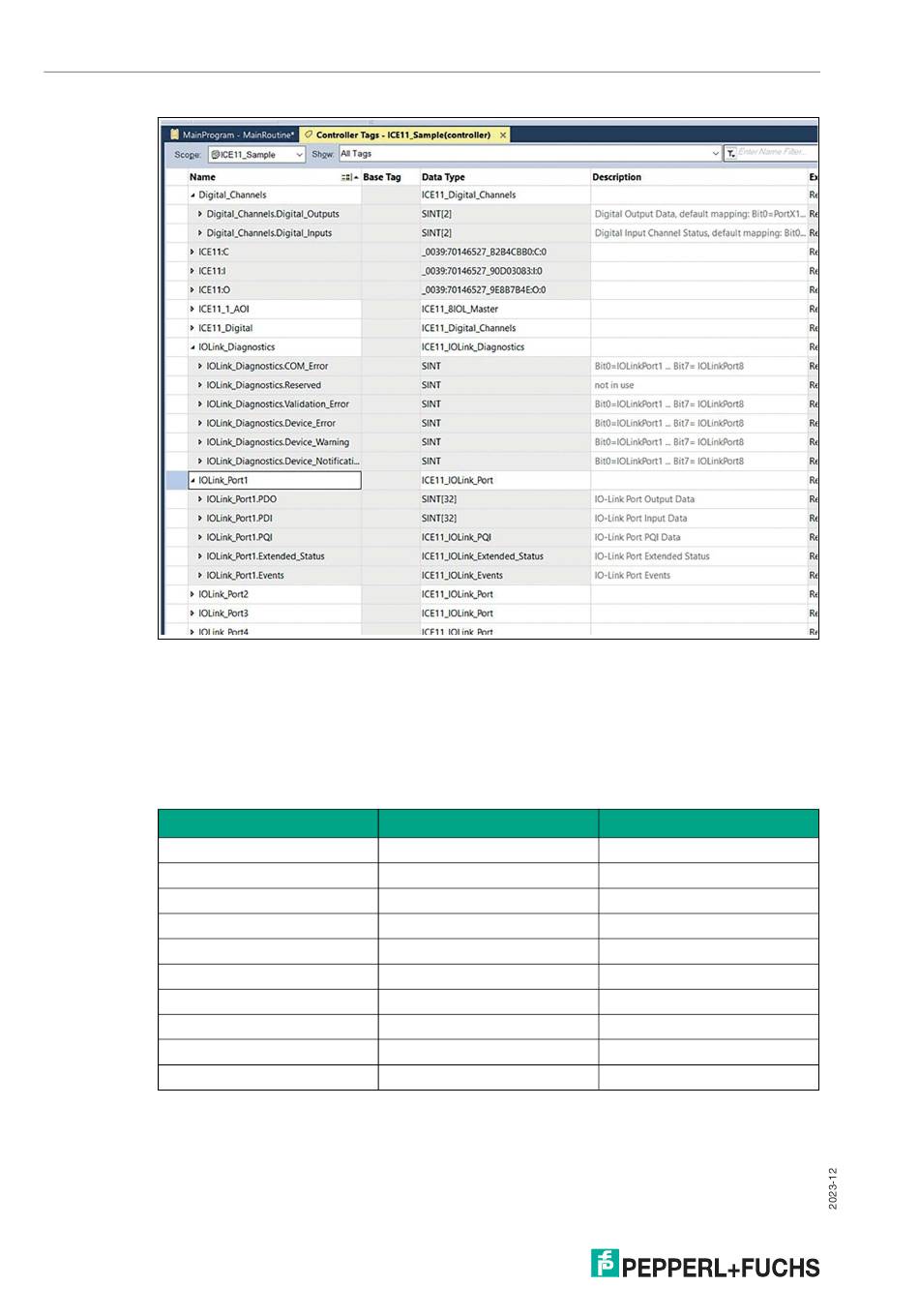The image size is (919, 1316).
Task: Click the Name column sort icon
Action: pos(347,178)
